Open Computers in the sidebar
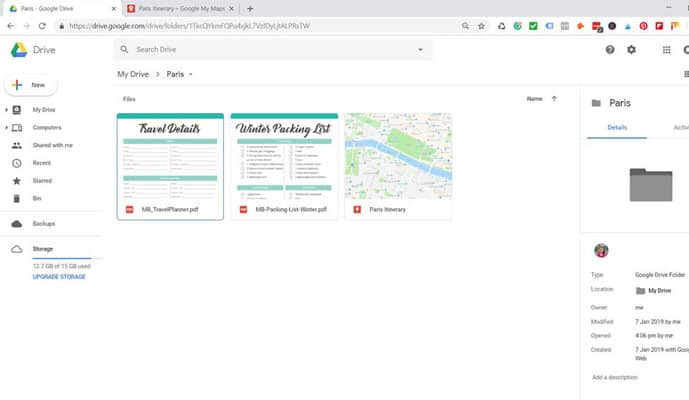The height and width of the screenshot is (400, 689). pos(47,127)
